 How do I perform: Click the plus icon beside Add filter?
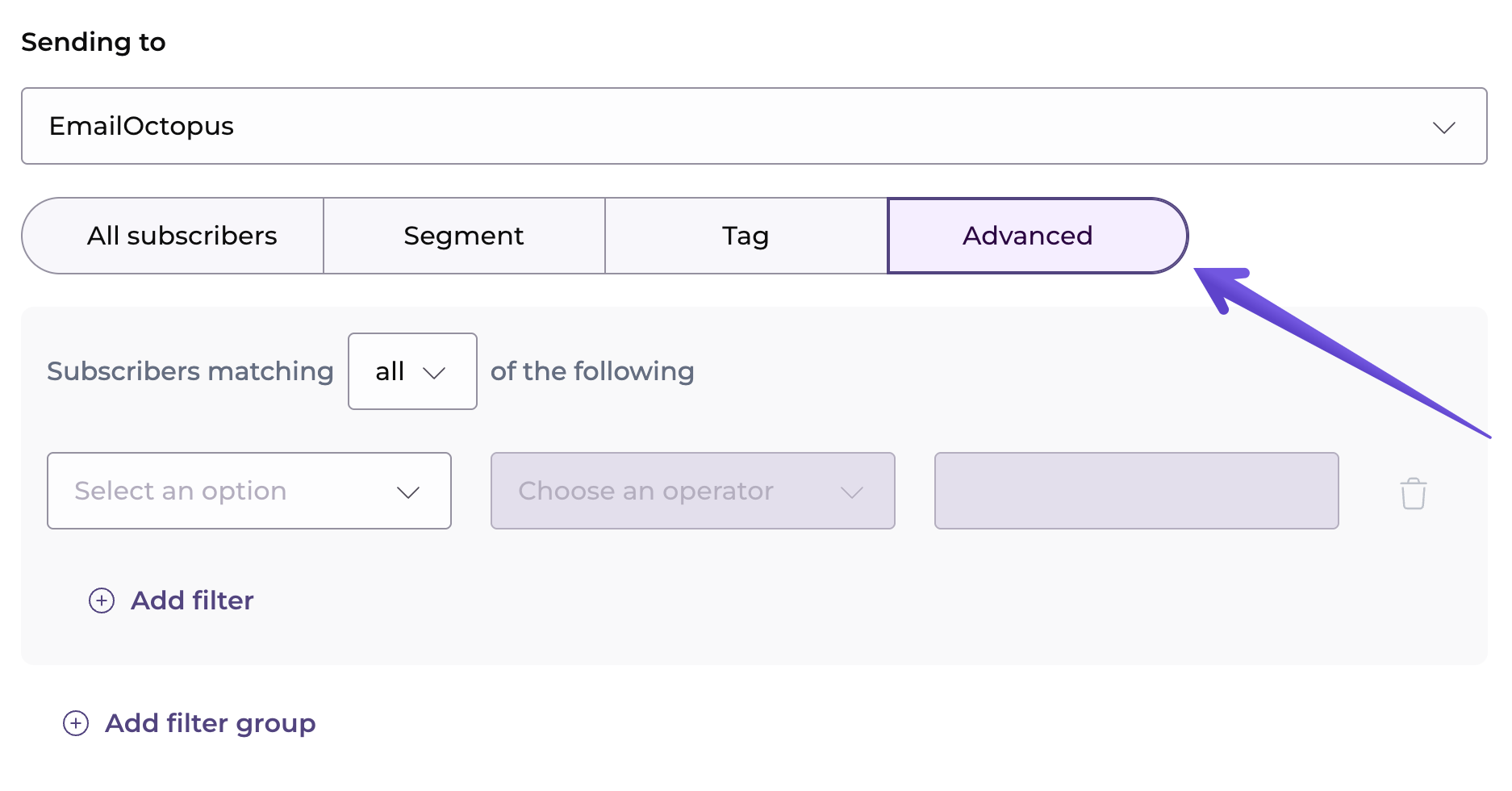click(x=102, y=601)
